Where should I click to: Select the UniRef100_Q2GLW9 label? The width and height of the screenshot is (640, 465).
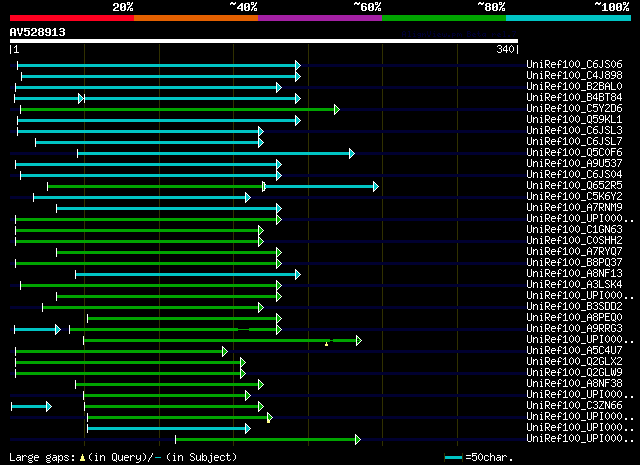pos(574,373)
